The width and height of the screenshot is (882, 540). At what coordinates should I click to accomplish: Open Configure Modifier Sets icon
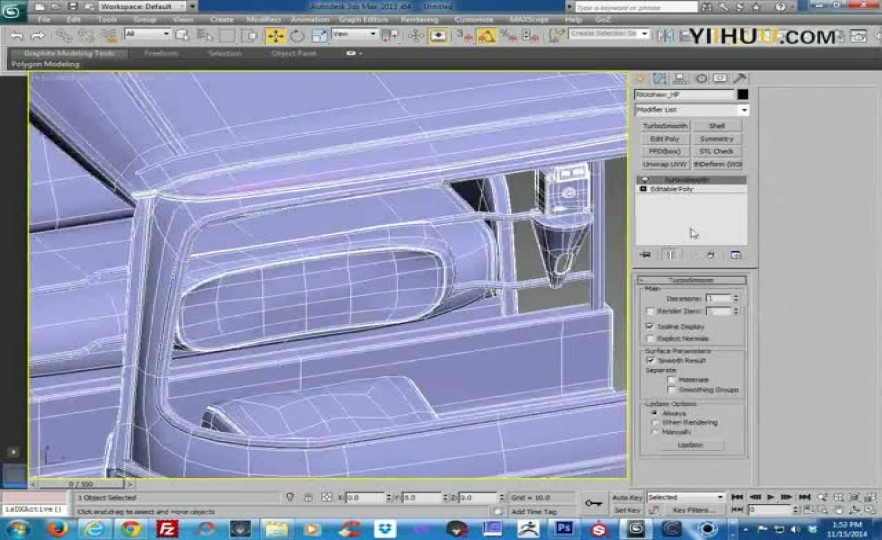point(736,255)
